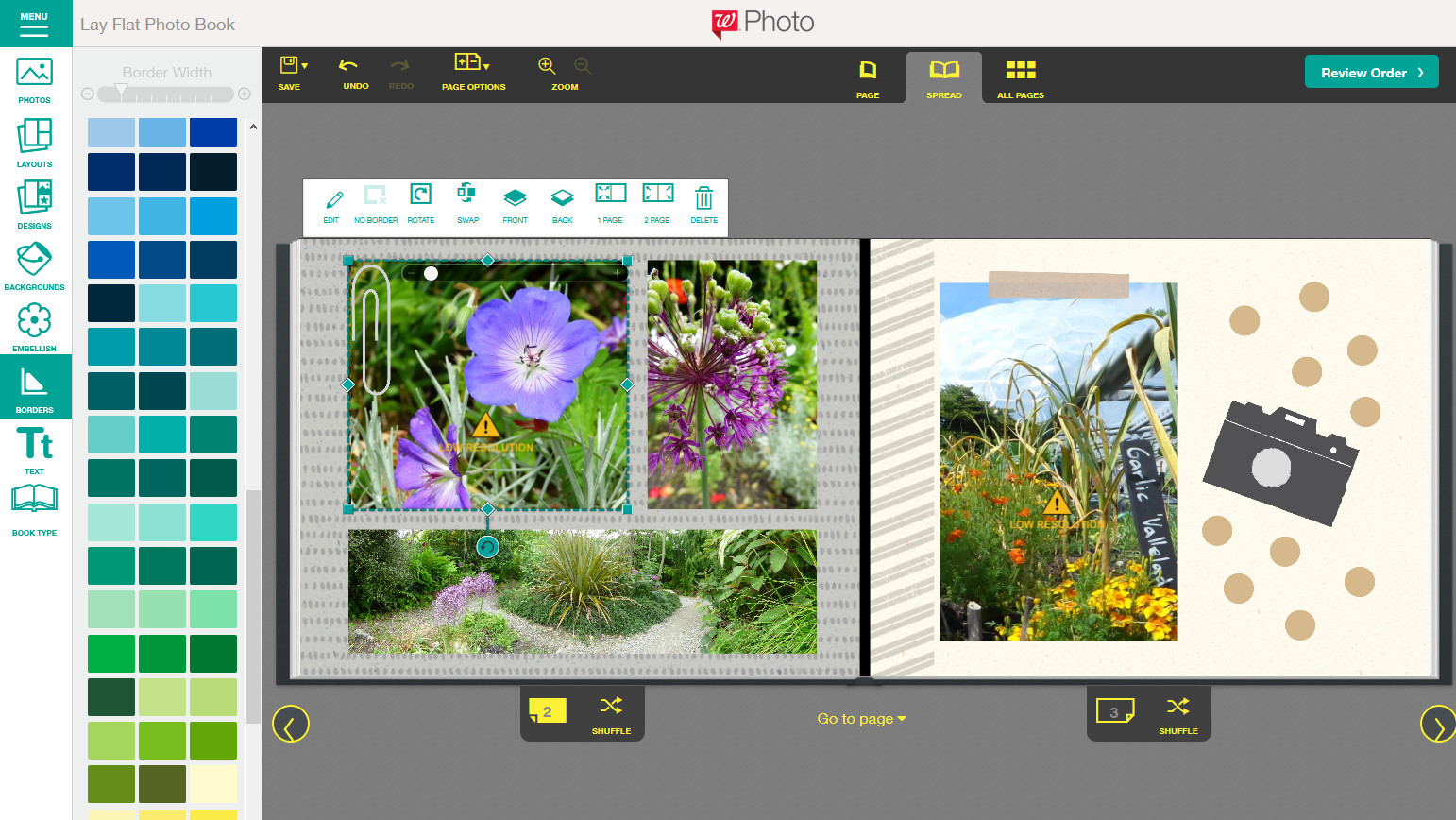Swap the selected photo
The width and height of the screenshot is (1456, 820).
(467, 205)
